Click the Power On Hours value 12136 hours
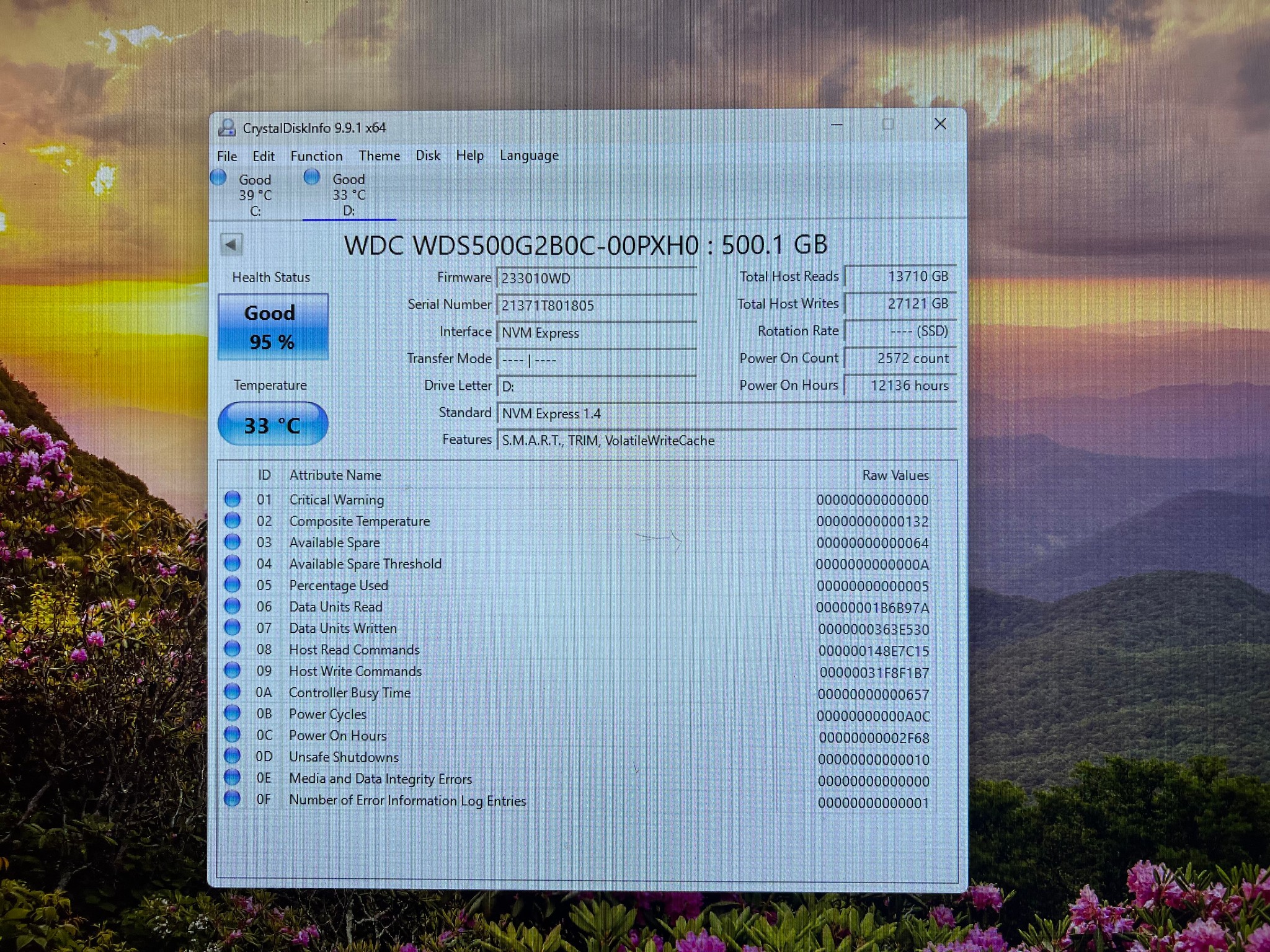 tap(900, 386)
